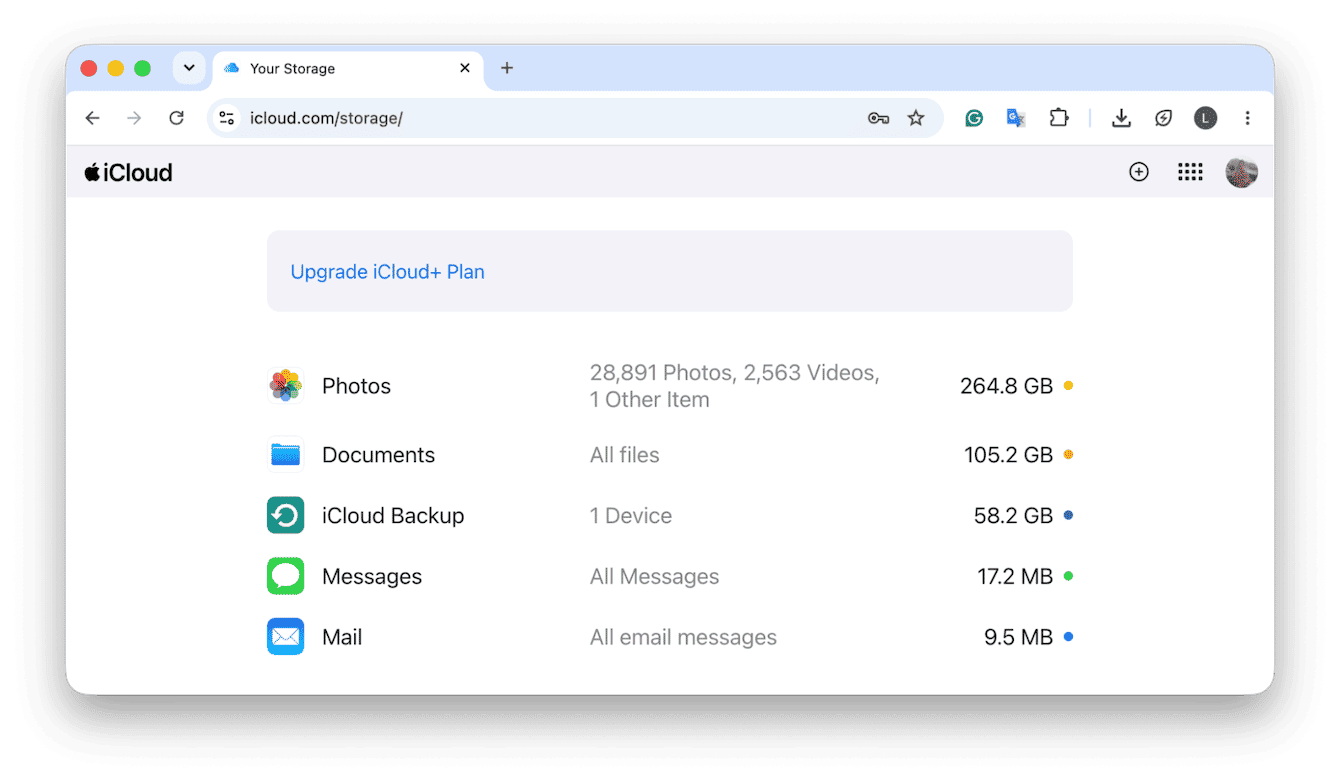Click the 1 Device description
1340x782 pixels.
click(631, 516)
